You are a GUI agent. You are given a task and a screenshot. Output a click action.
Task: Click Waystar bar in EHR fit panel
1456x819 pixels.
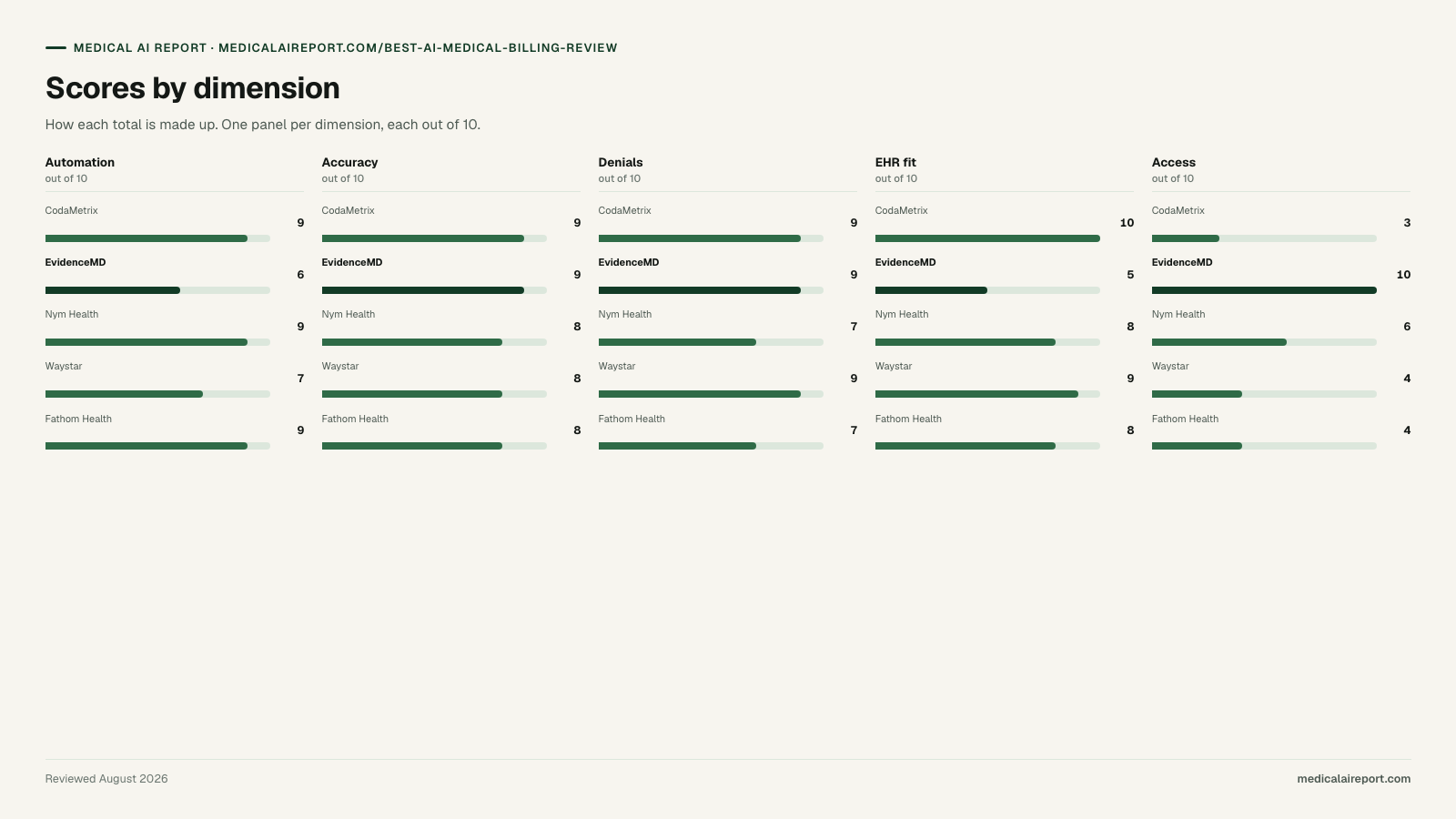[987, 394]
